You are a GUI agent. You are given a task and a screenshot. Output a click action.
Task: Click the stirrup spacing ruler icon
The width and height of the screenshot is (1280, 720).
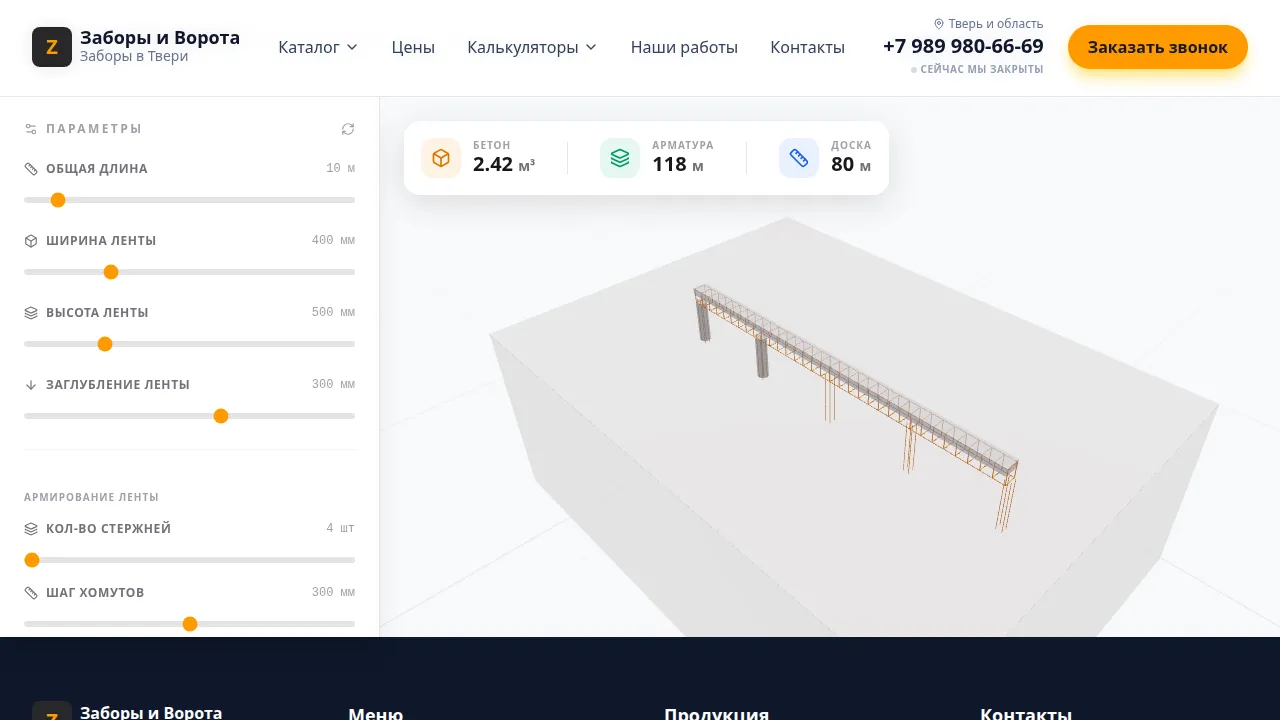(x=31, y=593)
